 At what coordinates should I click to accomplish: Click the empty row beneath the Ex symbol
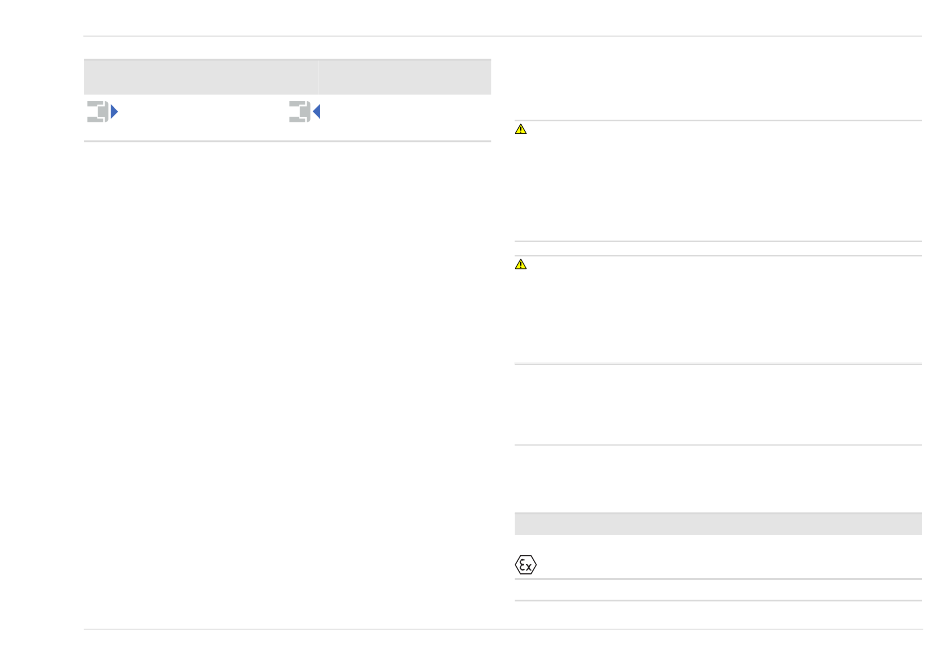[718, 590]
